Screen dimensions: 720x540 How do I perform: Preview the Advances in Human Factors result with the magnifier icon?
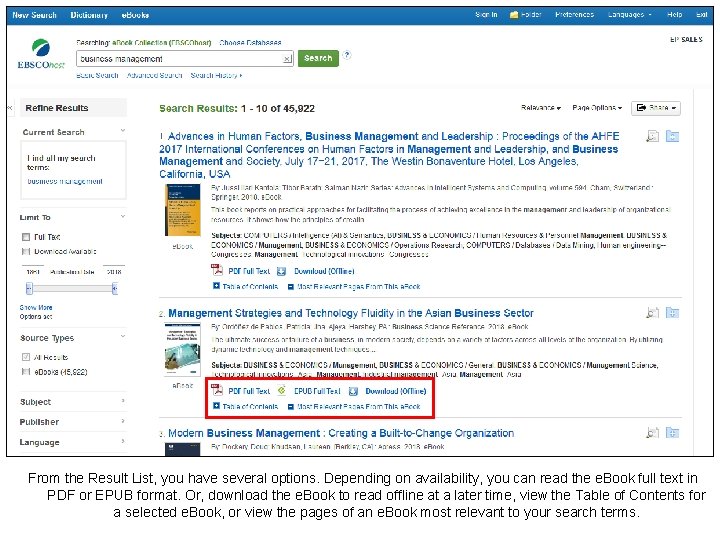tap(652, 136)
